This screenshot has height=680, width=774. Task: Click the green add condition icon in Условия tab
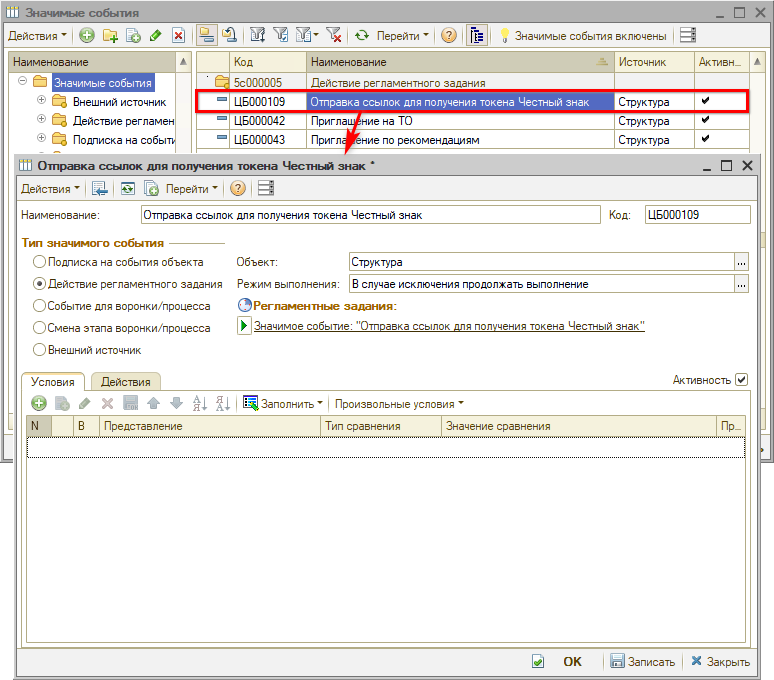39,404
